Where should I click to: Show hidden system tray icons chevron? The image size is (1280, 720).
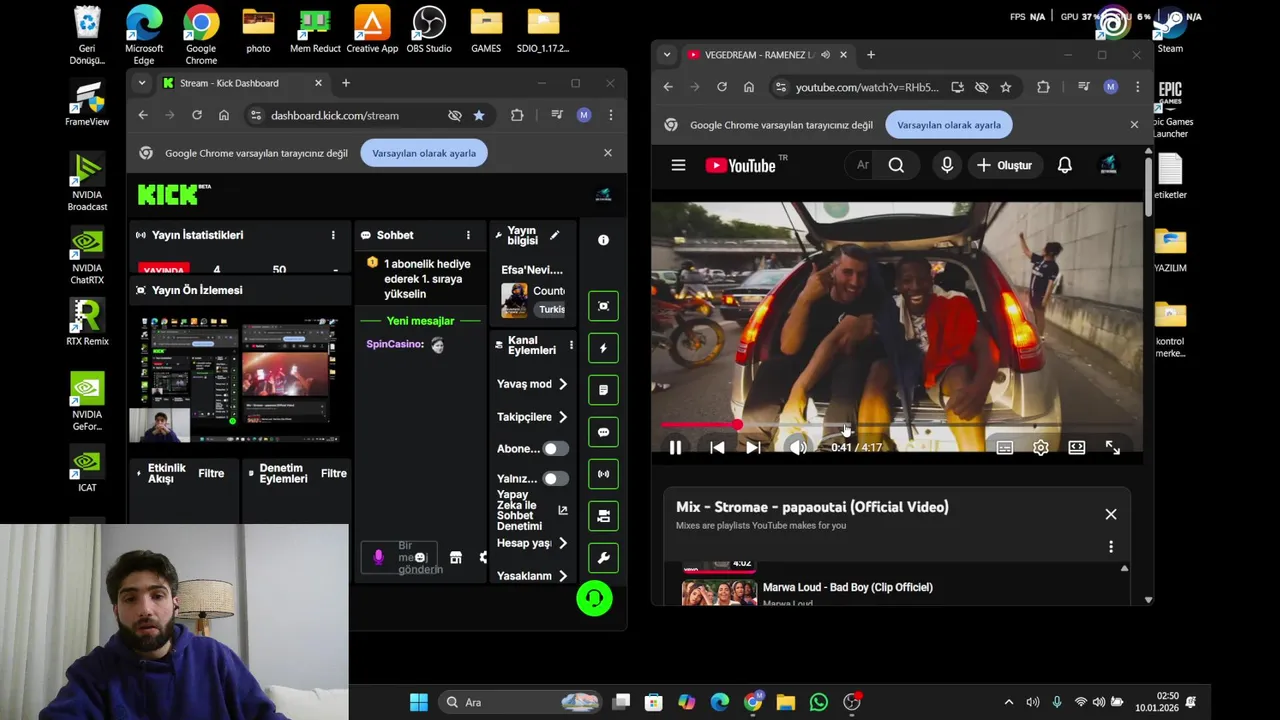pos(1008,702)
